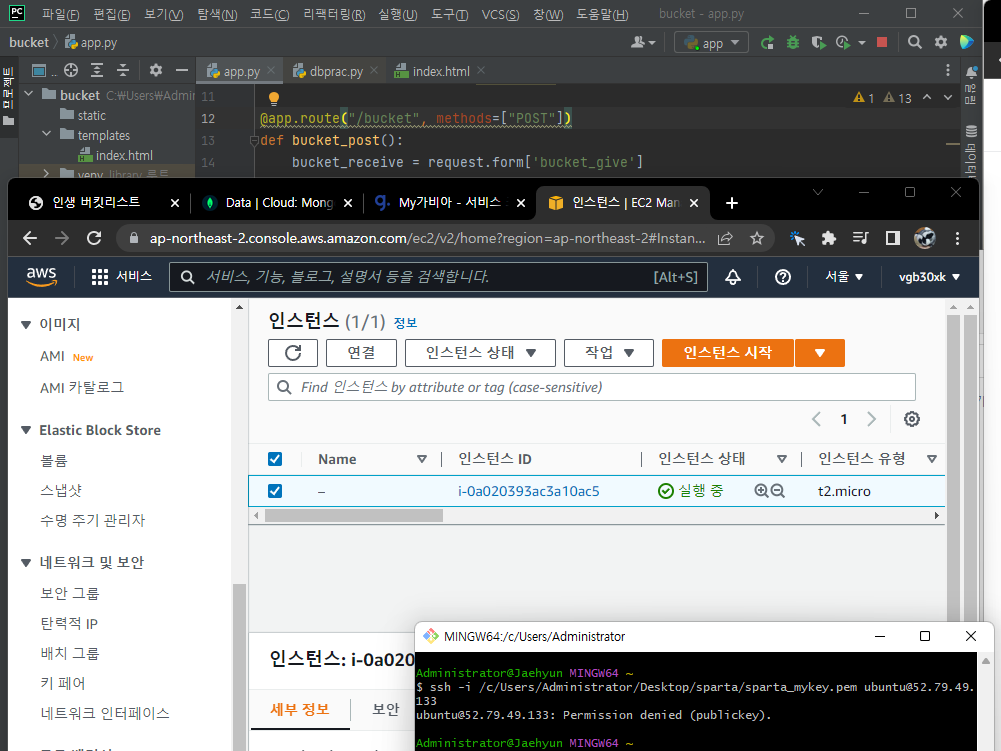The width and height of the screenshot is (1001, 751).
Task: Go to AWS console home logo
Action: [x=41, y=277]
